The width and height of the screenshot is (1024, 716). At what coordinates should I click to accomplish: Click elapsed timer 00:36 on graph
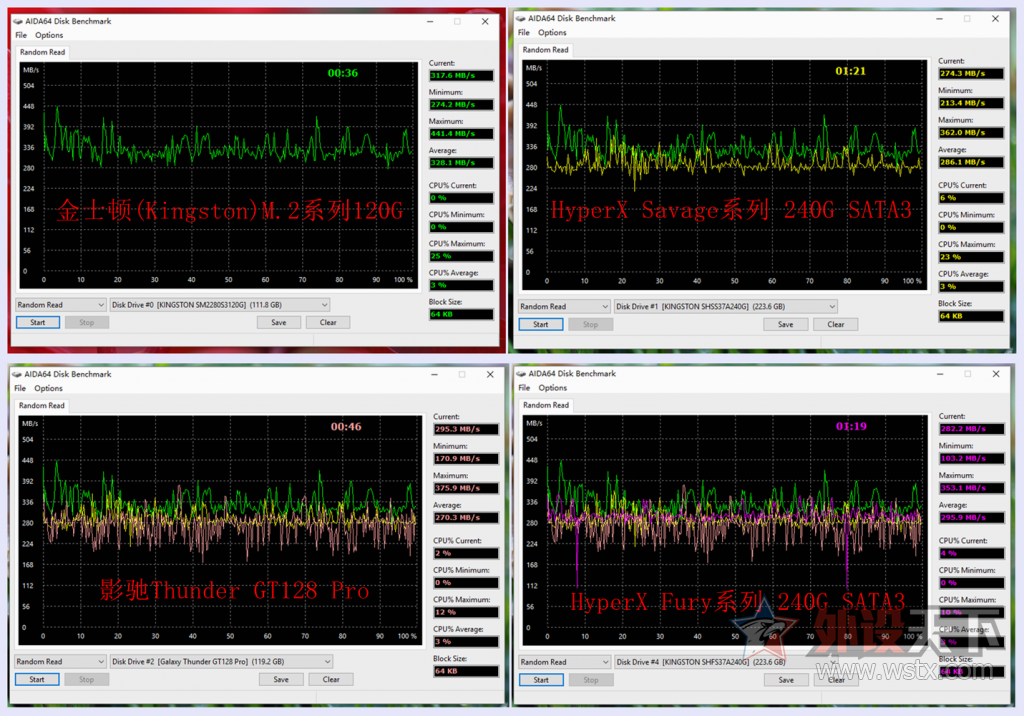(x=343, y=73)
